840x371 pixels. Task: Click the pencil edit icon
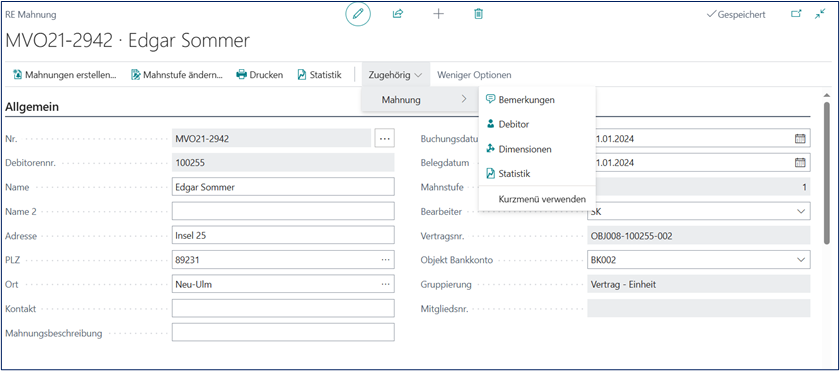point(358,14)
